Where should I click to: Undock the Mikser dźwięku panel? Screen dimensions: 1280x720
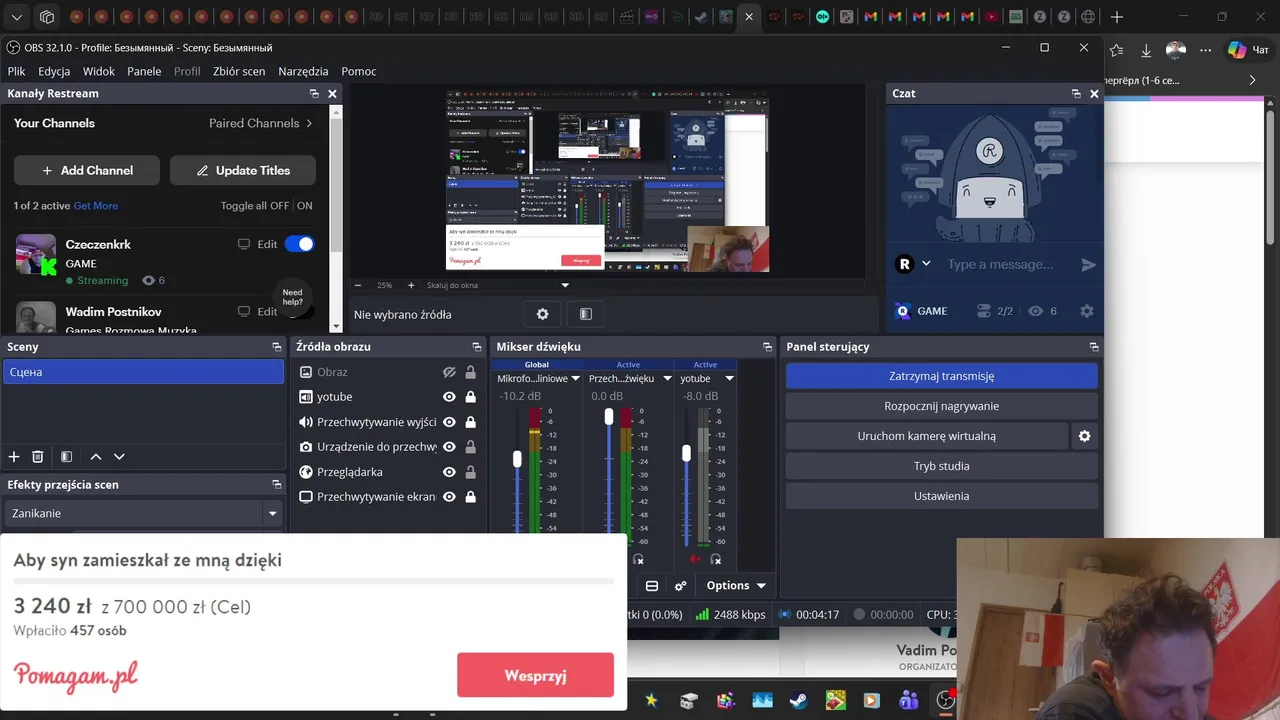[768, 347]
